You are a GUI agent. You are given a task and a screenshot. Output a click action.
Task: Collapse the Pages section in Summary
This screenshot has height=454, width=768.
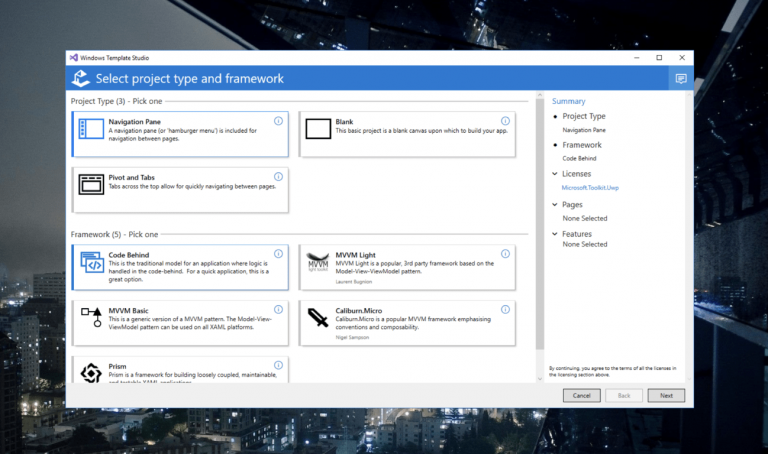(x=554, y=205)
